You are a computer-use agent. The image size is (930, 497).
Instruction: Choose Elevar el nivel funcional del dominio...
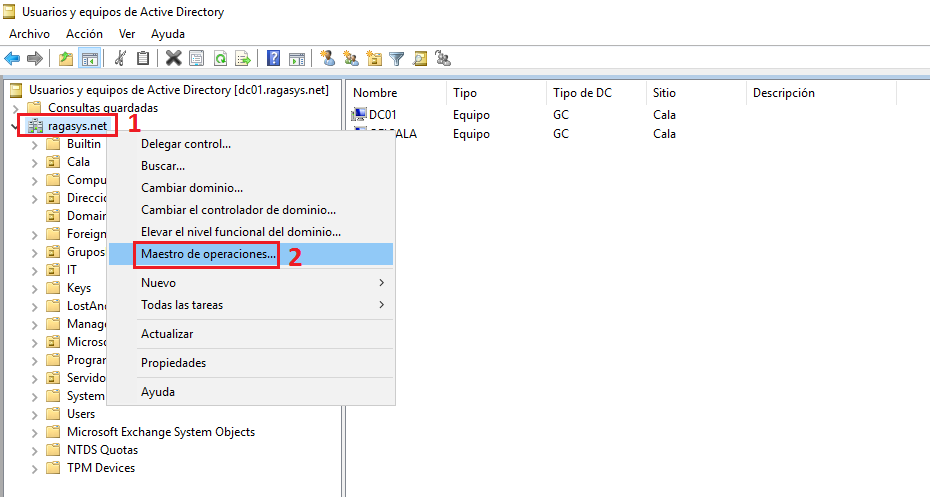pyautogui.click(x=251, y=232)
